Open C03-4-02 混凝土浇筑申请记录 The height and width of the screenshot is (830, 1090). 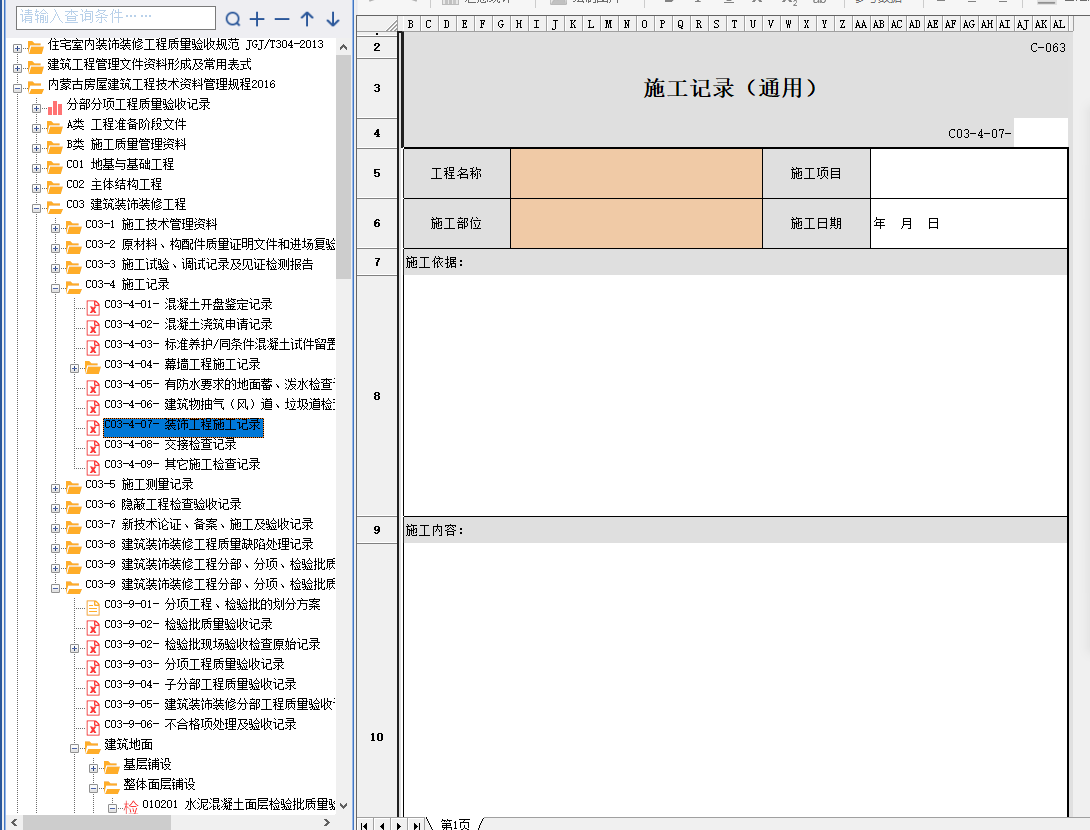pos(188,325)
